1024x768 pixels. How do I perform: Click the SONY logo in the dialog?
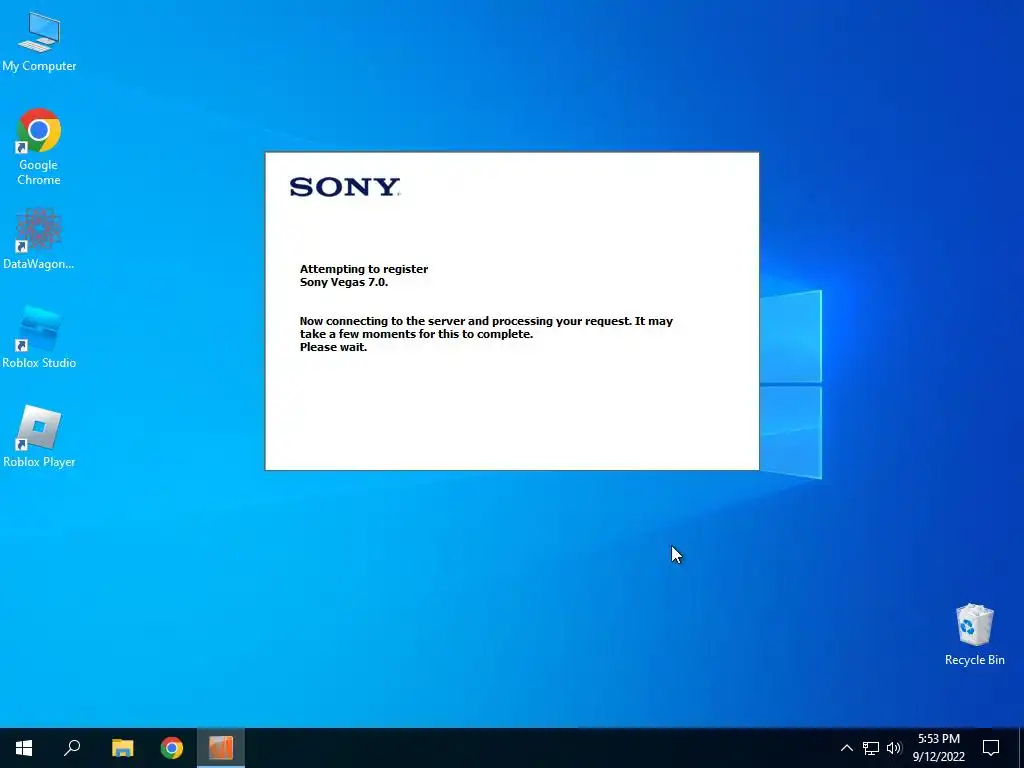(344, 187)
